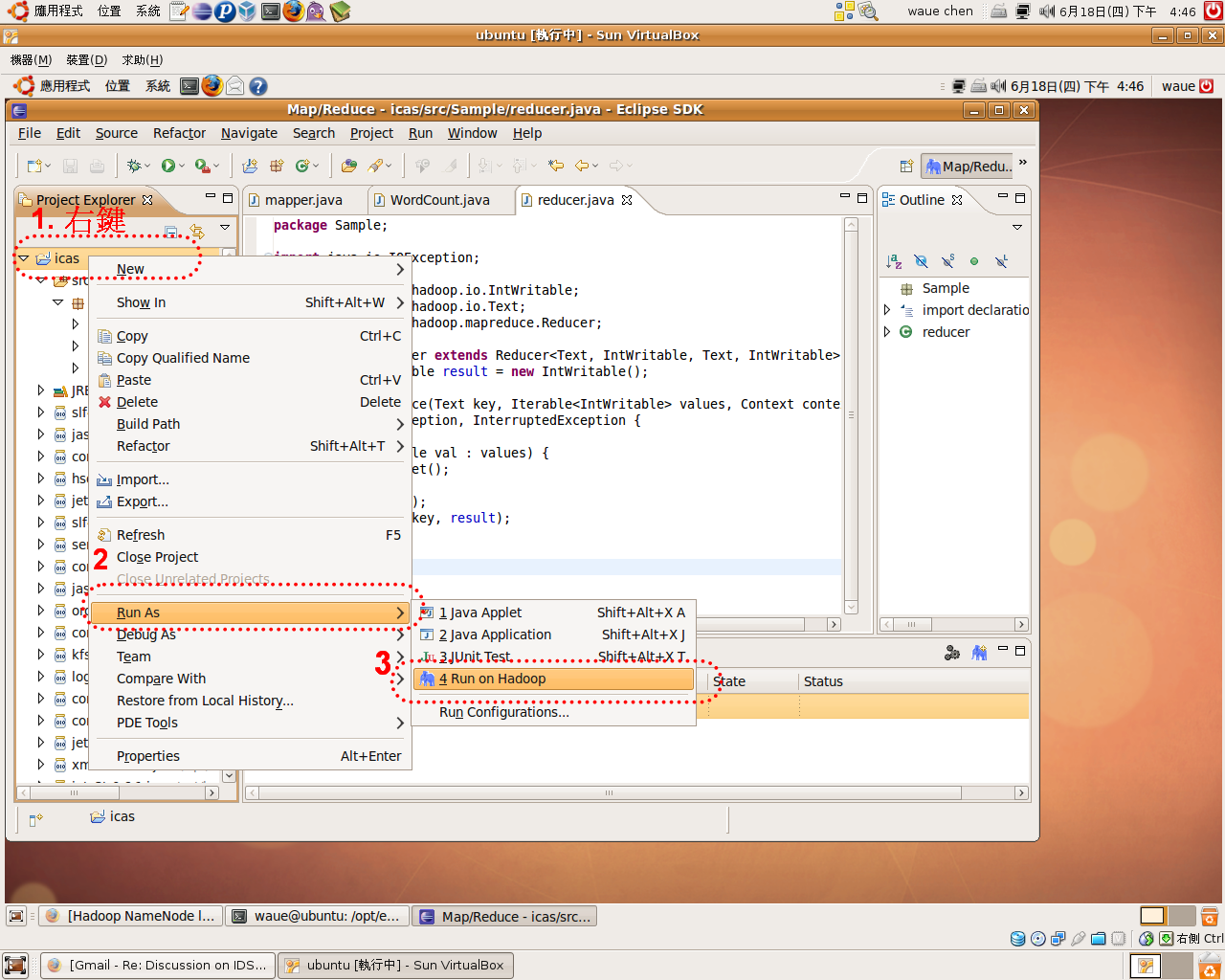Image resolution: width=1225 pixels, height=980 pixels.
Task: Click the New Wizard icon in the toolbar
Action: point(36,165)
